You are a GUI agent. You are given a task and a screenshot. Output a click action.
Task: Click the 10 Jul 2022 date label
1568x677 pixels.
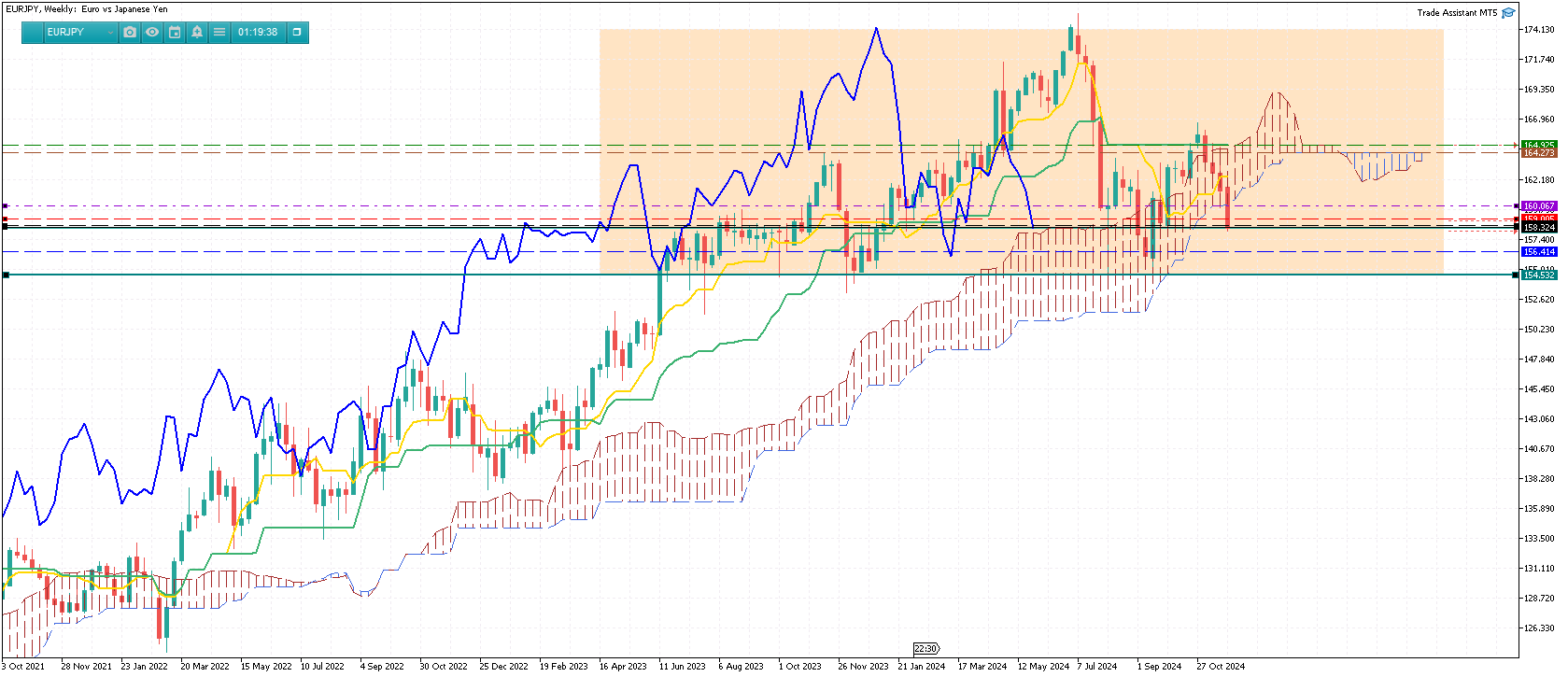pyautogui.click(x=322, y=667)
